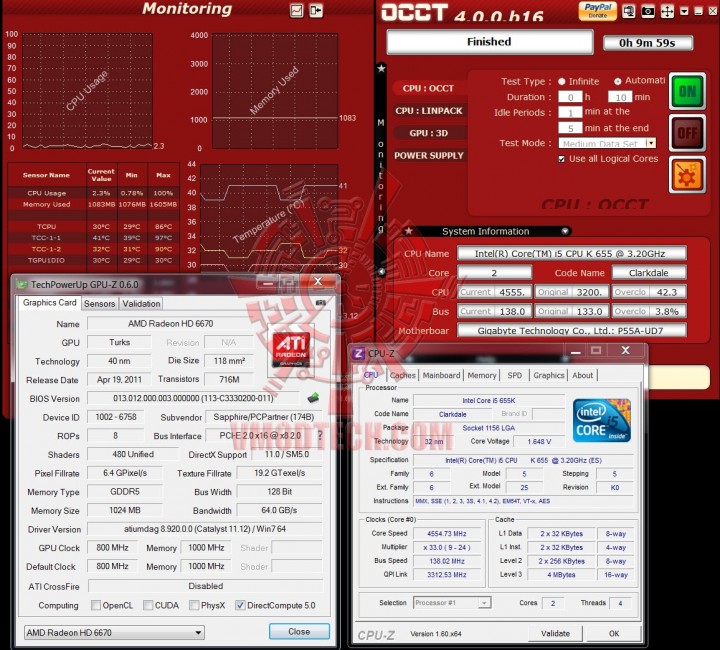The width and height of the screenshot is (720, 650).
Task: Click the green BIOS save chip icon in GPU-Z
Action: [x=313, y=398]
